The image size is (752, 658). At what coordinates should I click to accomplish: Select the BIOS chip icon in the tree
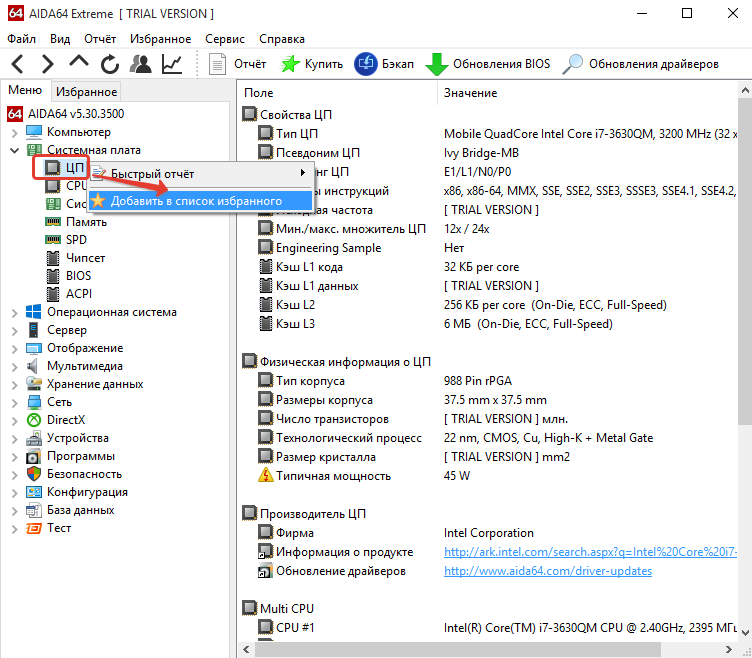pyautogui.click(x=53, y=276)
